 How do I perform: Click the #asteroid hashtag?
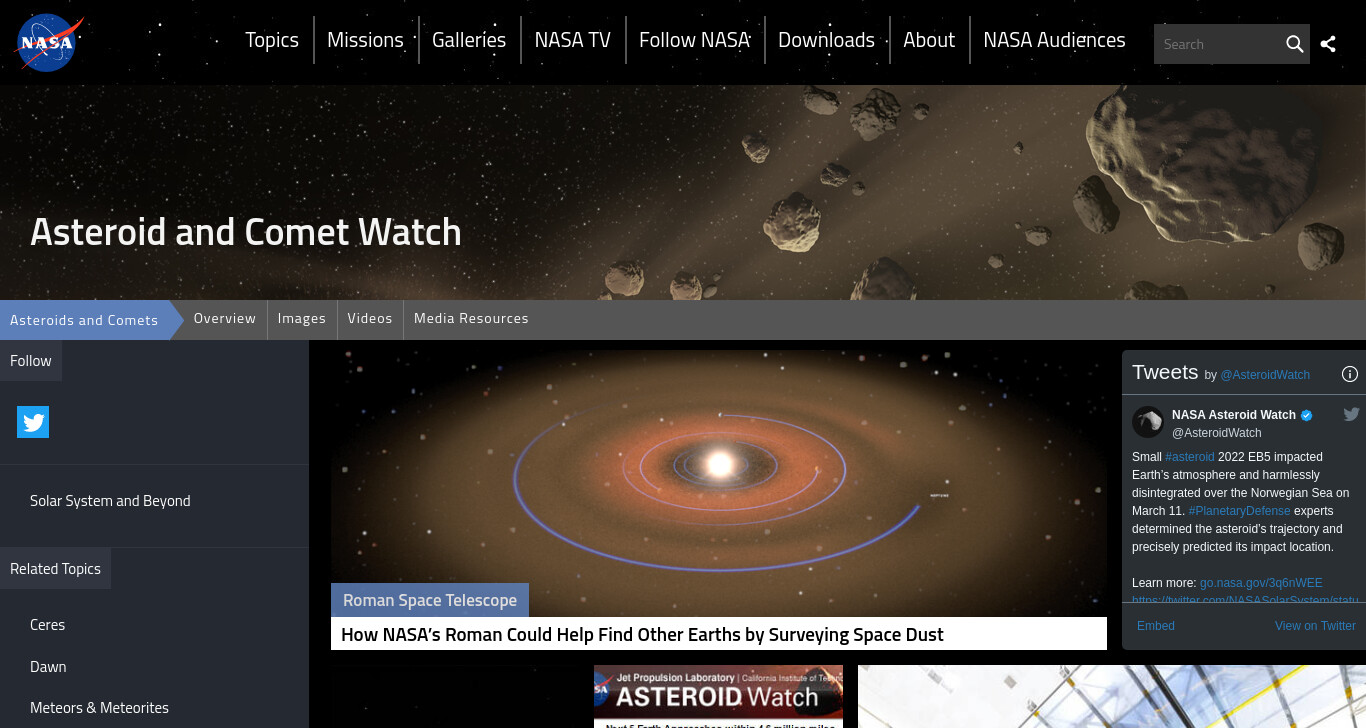click(1190, 457)
